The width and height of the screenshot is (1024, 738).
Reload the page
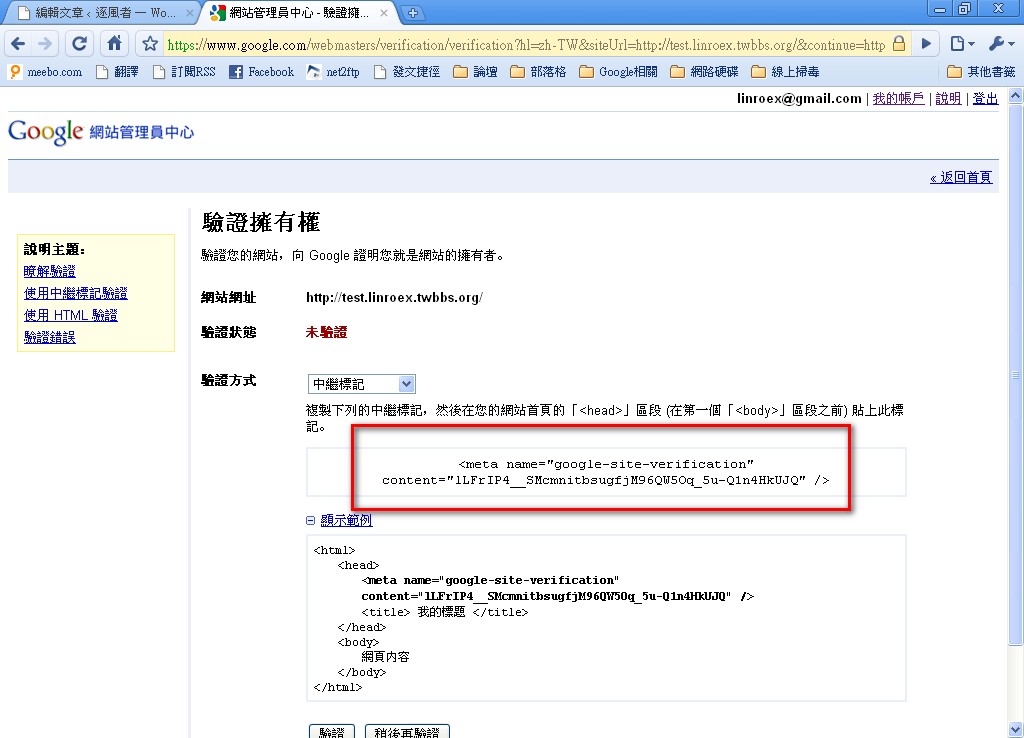[80, 44]
